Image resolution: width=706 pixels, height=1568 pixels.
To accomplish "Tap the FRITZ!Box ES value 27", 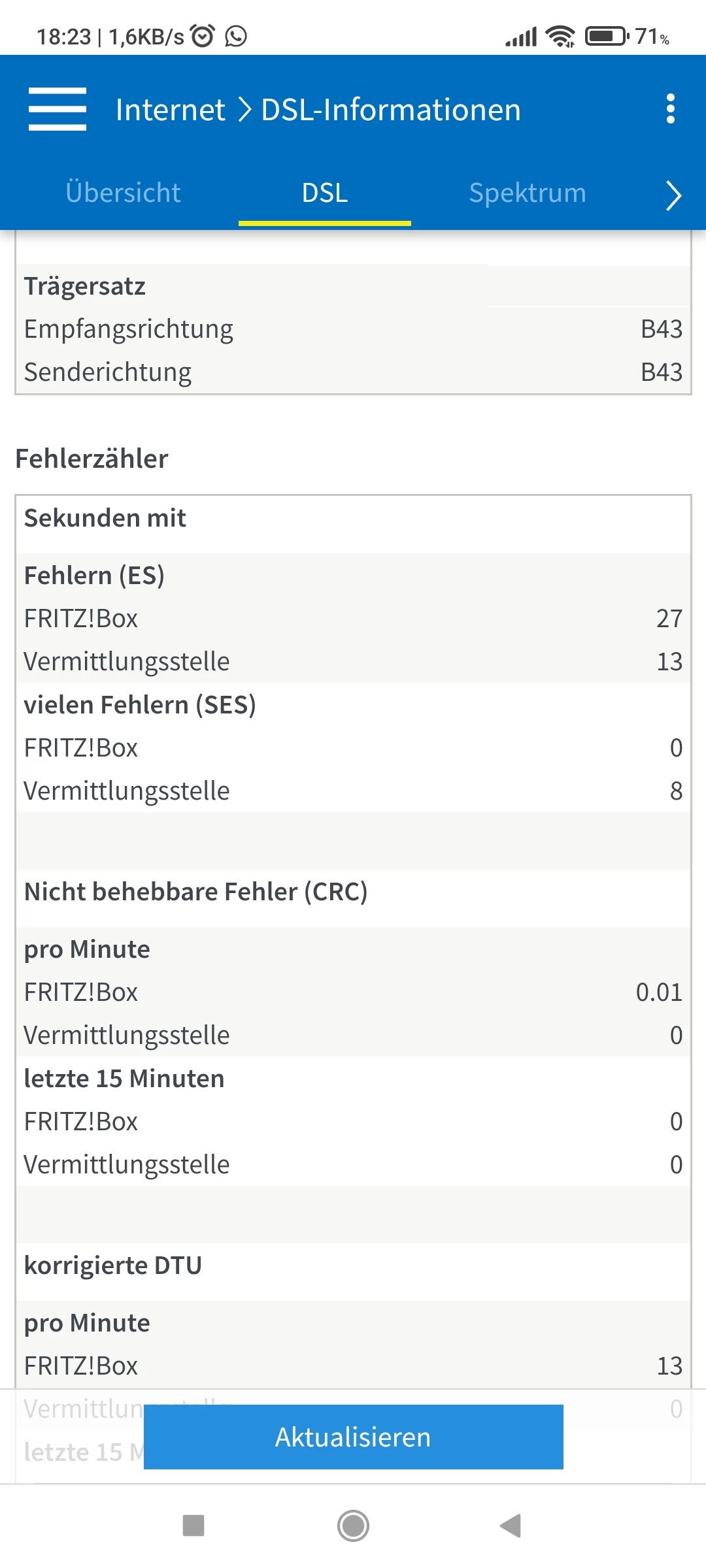I will 669,618.
